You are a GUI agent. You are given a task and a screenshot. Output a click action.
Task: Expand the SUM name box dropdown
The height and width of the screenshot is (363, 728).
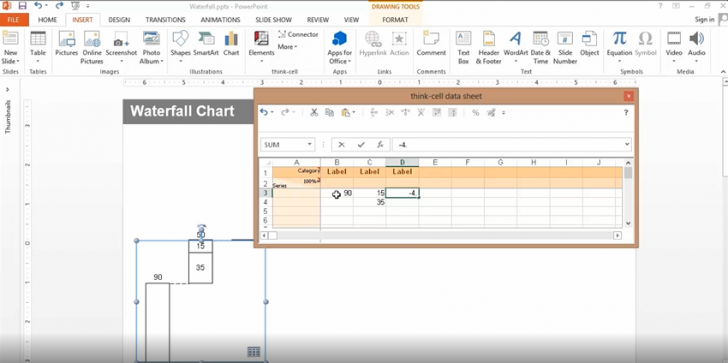point(310,145)
